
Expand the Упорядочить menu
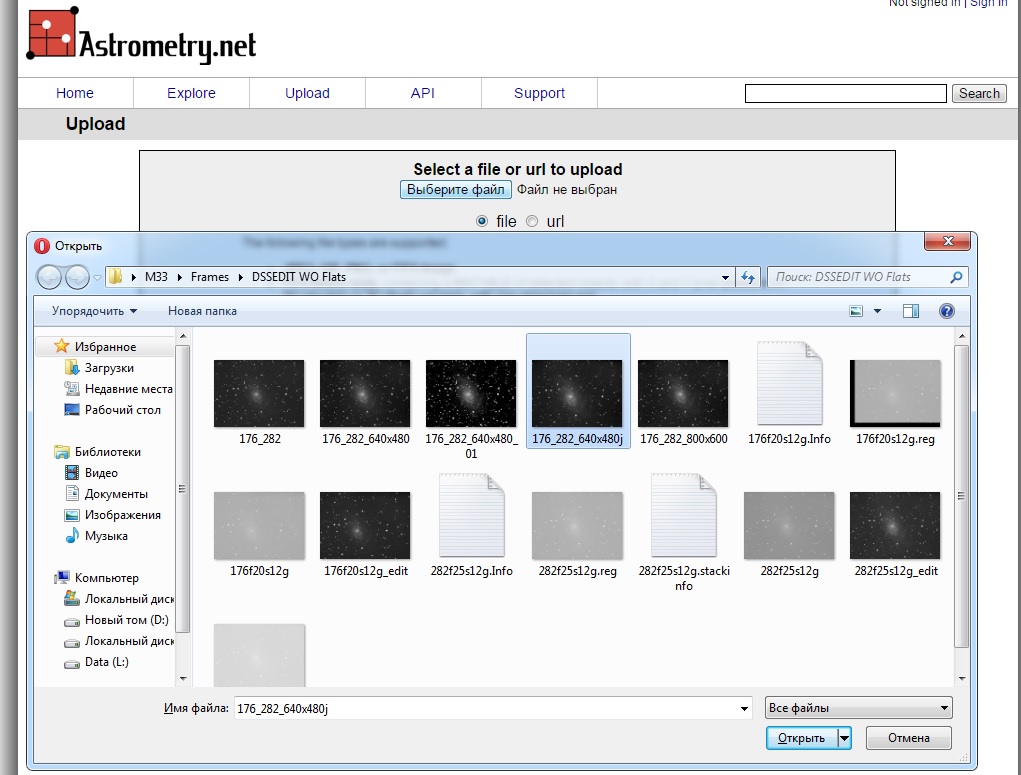(94, 311)
